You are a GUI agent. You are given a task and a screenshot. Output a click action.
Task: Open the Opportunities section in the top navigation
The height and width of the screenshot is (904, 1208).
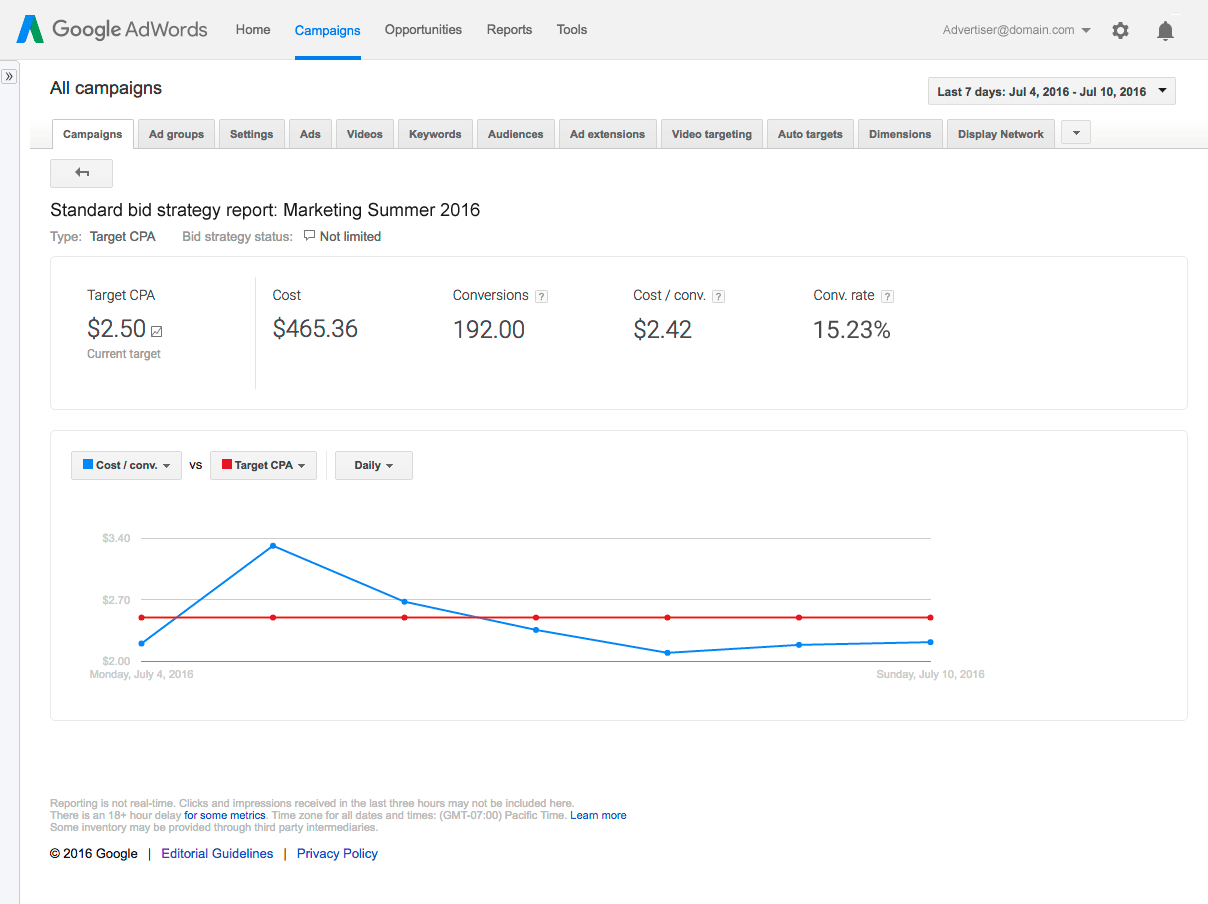[x=422, y=30]
